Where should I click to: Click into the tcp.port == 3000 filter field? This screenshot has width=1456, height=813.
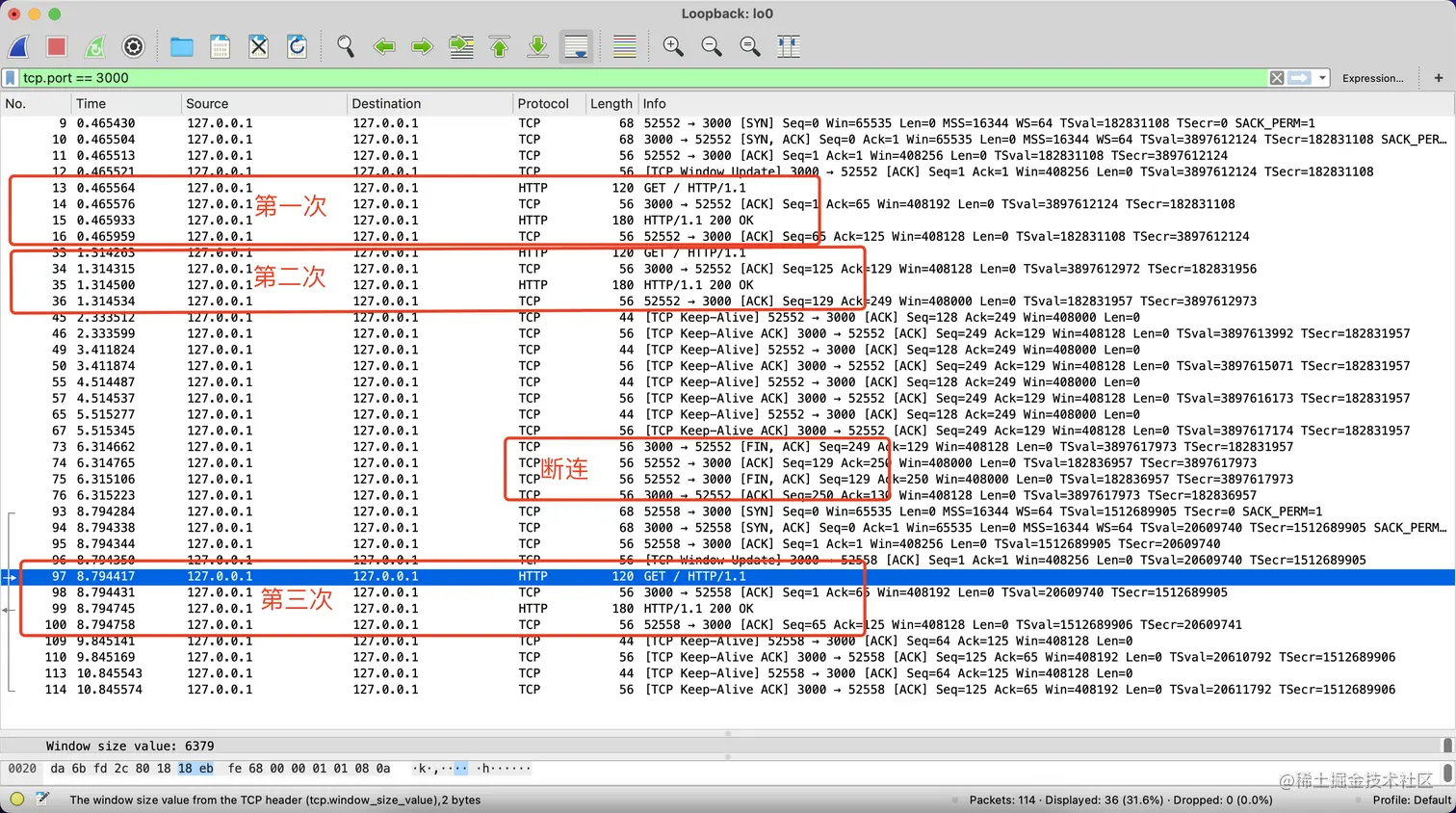point(643,78)
